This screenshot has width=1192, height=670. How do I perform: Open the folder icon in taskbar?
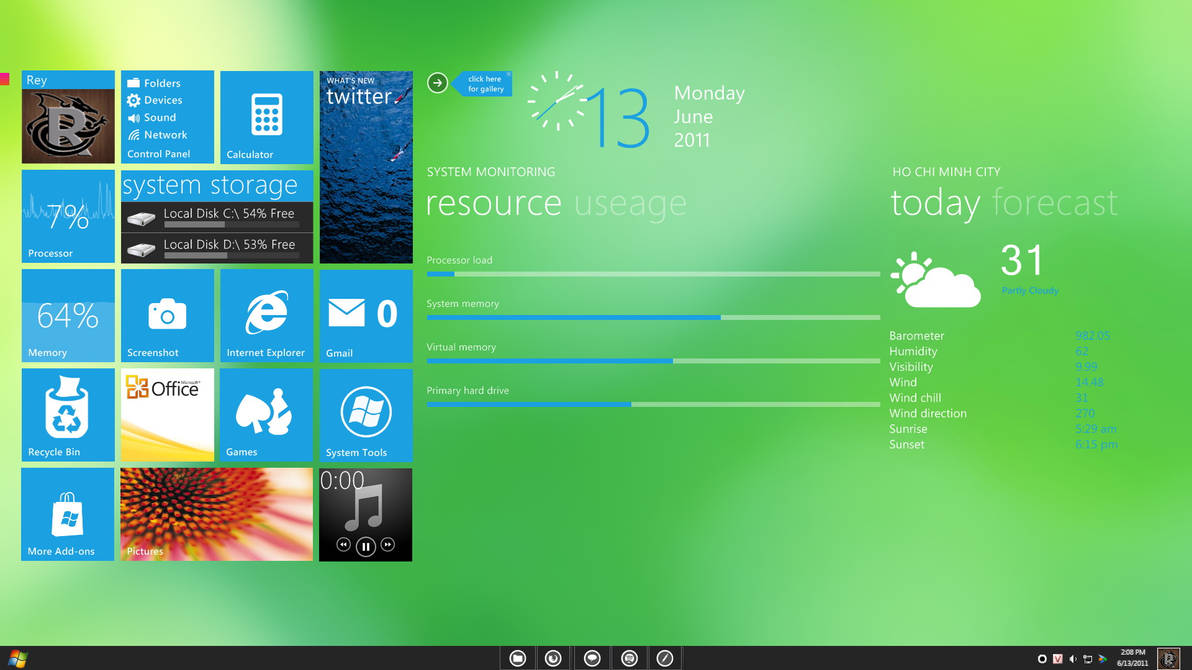click(x=518, y=659)
